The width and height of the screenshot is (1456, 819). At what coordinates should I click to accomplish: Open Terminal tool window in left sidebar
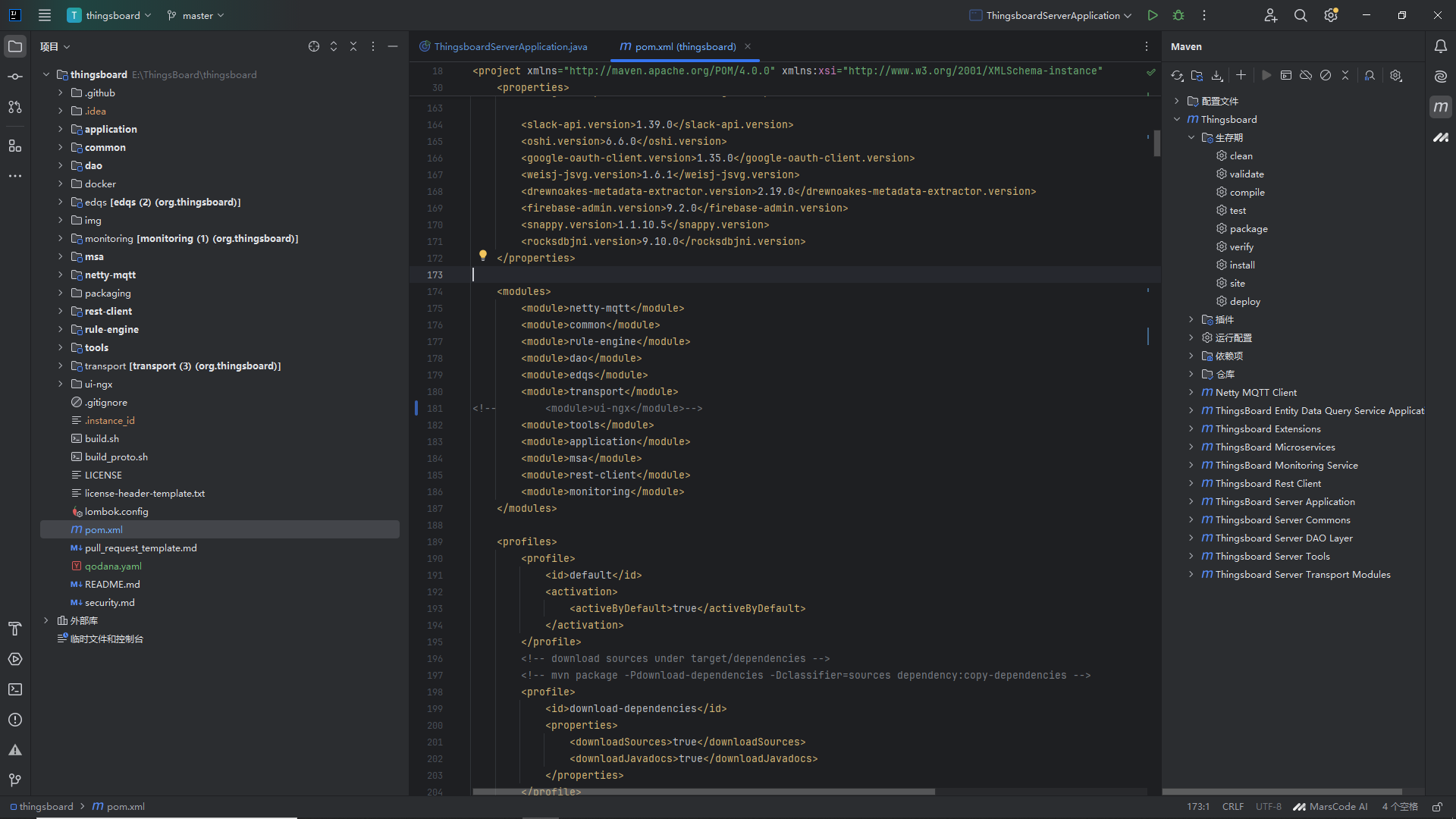(15, 689)
